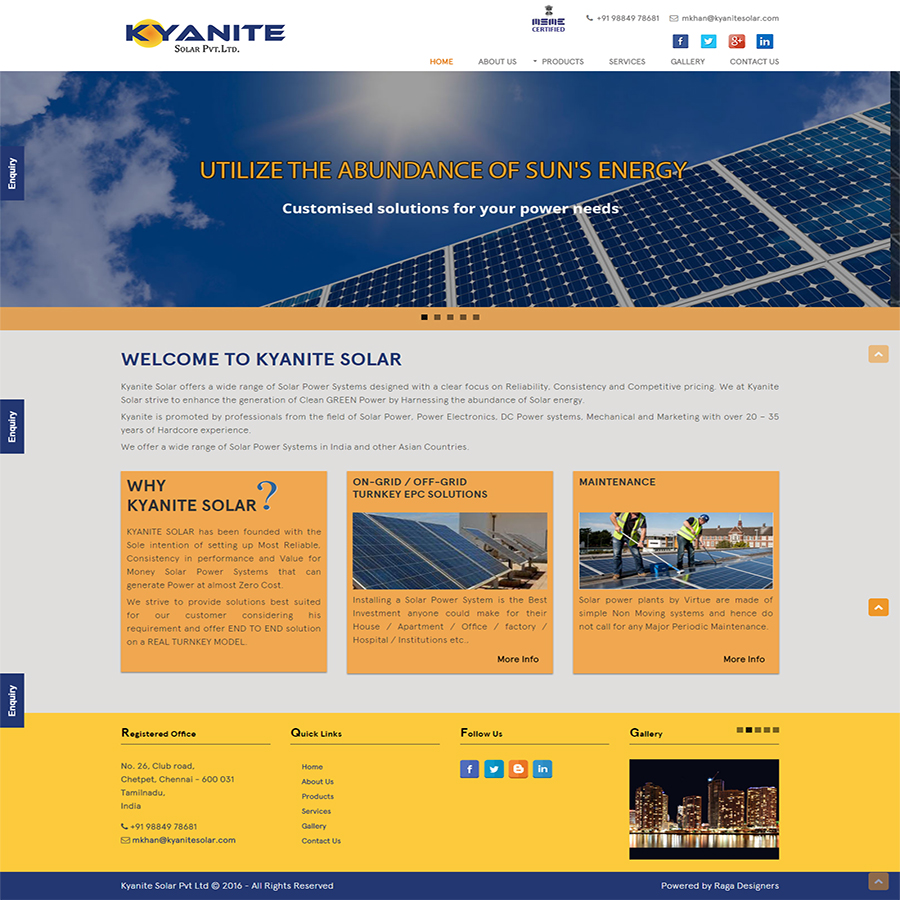
Task: Open the solar panel image in the On-Grid card
Action: pyautogui.click(x=449, y=551)
